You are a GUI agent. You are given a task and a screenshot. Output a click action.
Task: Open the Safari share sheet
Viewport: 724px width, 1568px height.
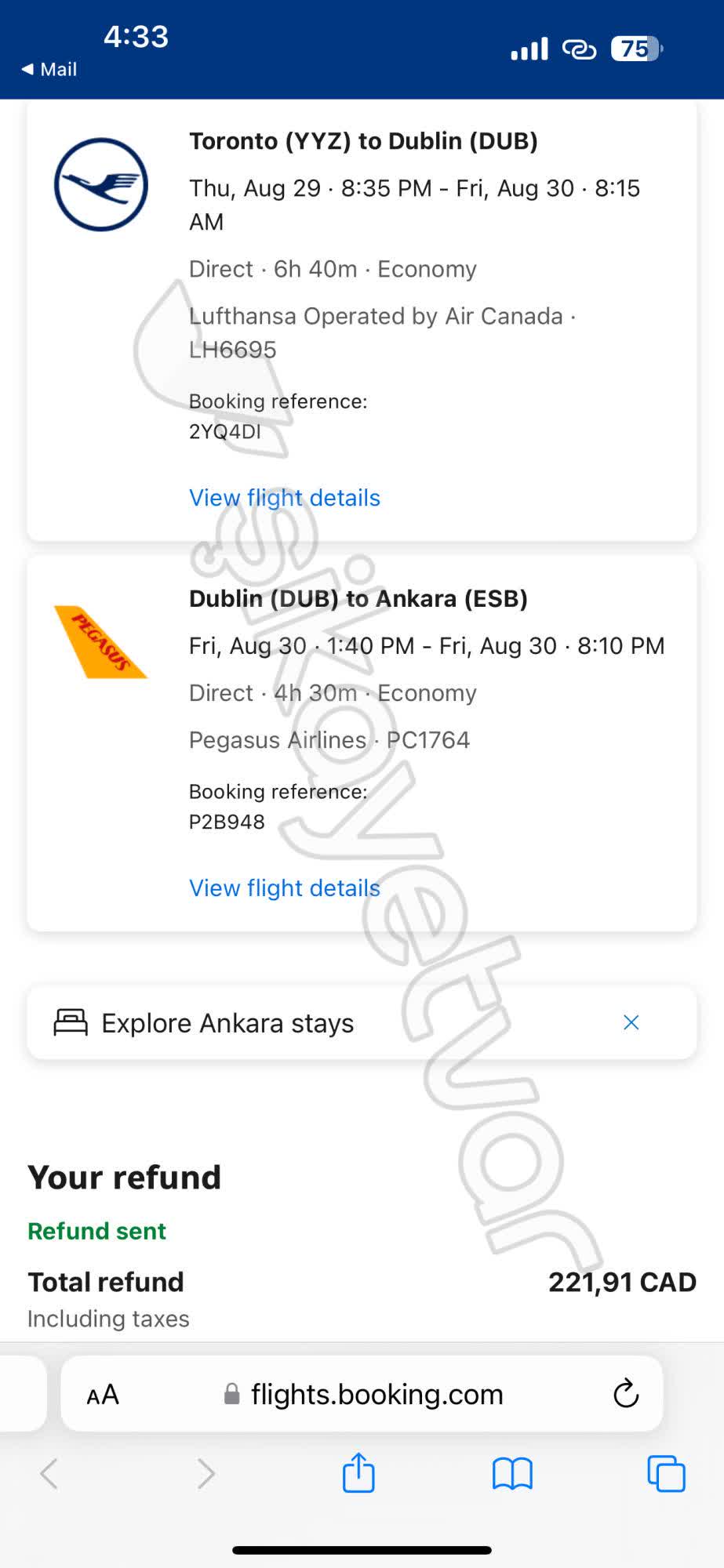coord(358,1472)
